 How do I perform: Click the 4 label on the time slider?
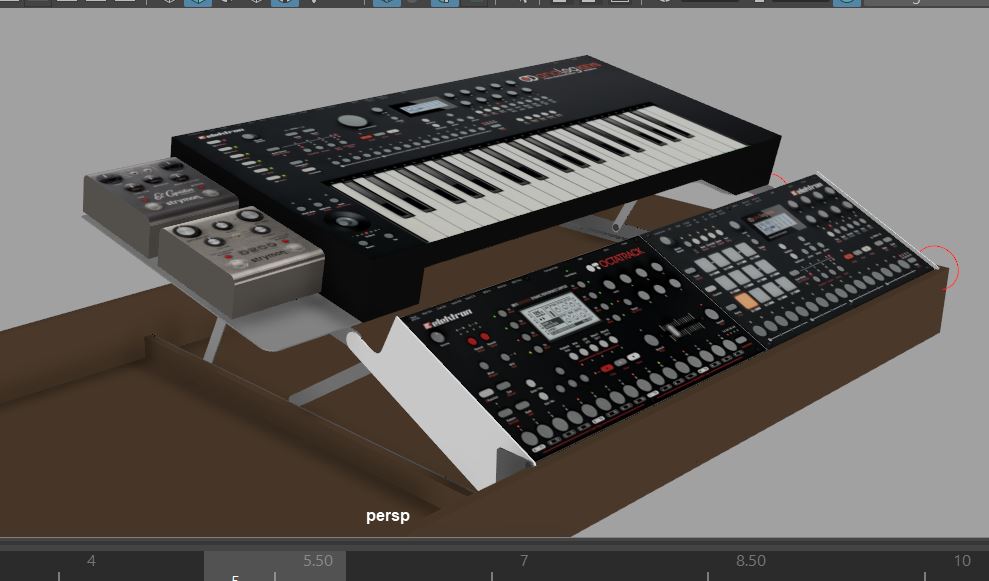point(91,561)
